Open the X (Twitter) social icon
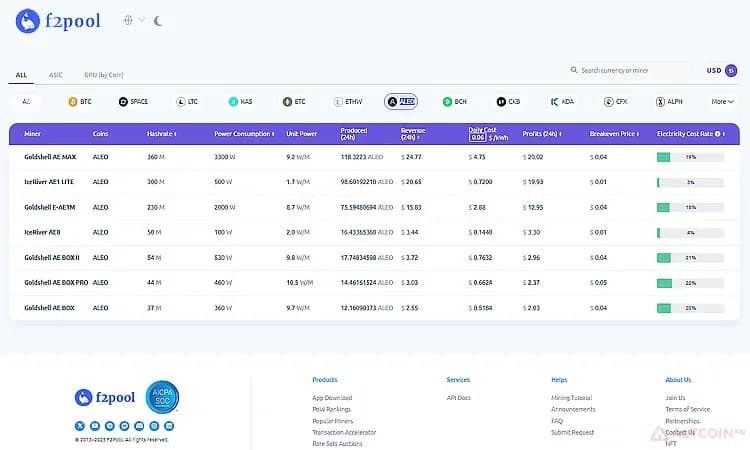This screenshot has width=750, height=450. point(80,426)
